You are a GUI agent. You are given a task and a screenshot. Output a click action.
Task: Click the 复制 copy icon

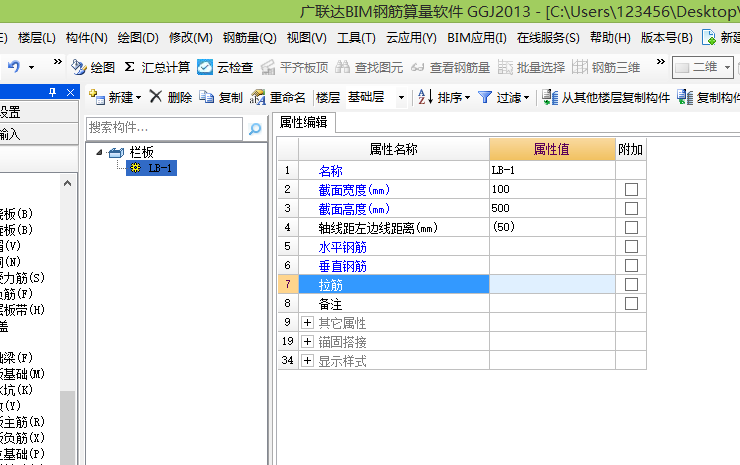206,97
